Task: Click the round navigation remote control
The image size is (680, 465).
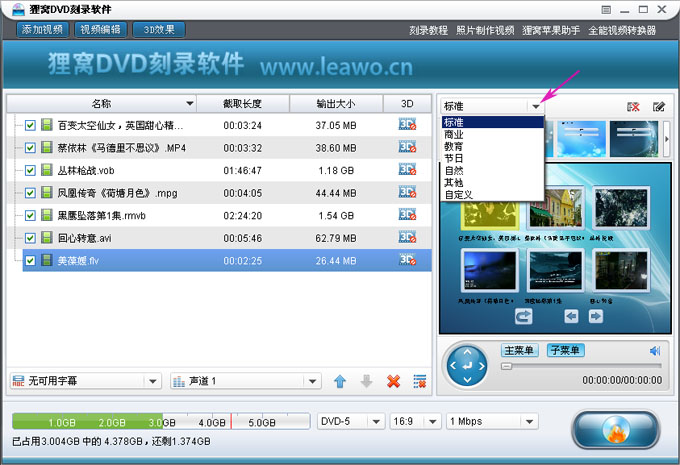Action: point(467,366)
